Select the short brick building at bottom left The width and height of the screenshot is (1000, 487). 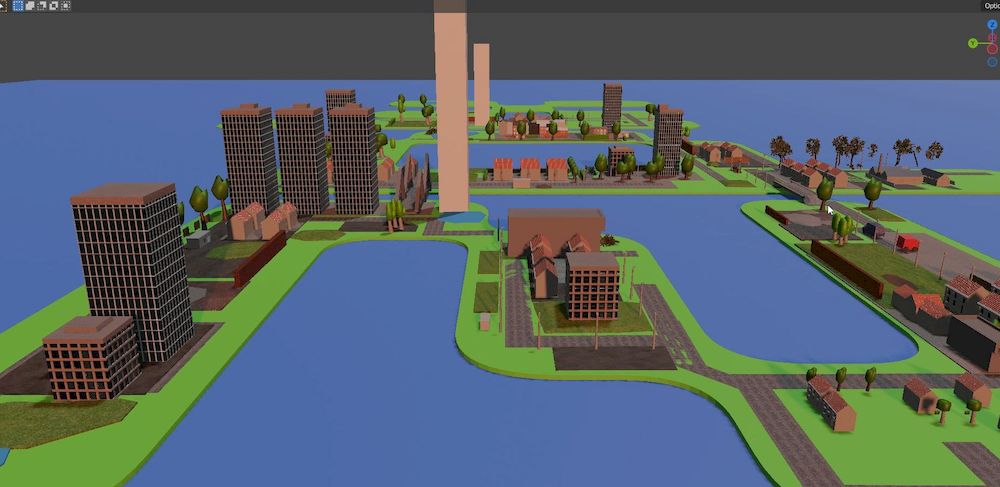[92, 358]
